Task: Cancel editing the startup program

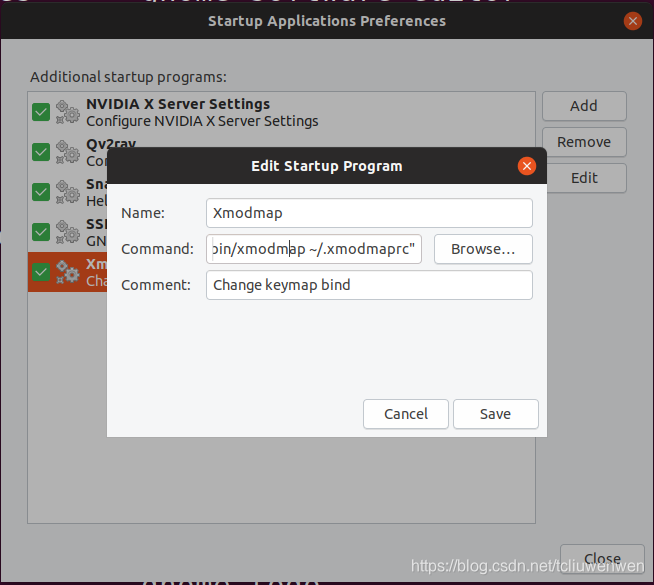Action: click(x=406, y=414)
